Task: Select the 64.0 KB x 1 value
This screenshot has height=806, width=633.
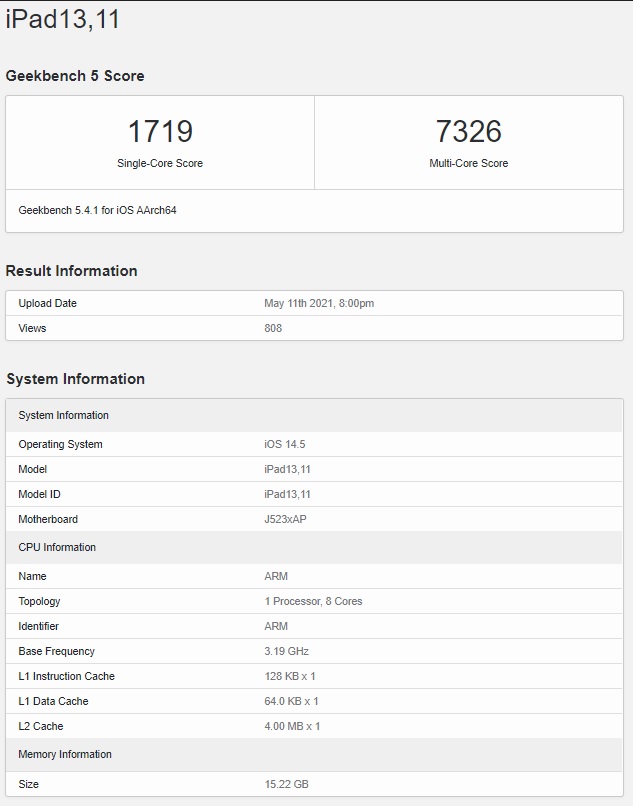Action: (x=292, y=701)
